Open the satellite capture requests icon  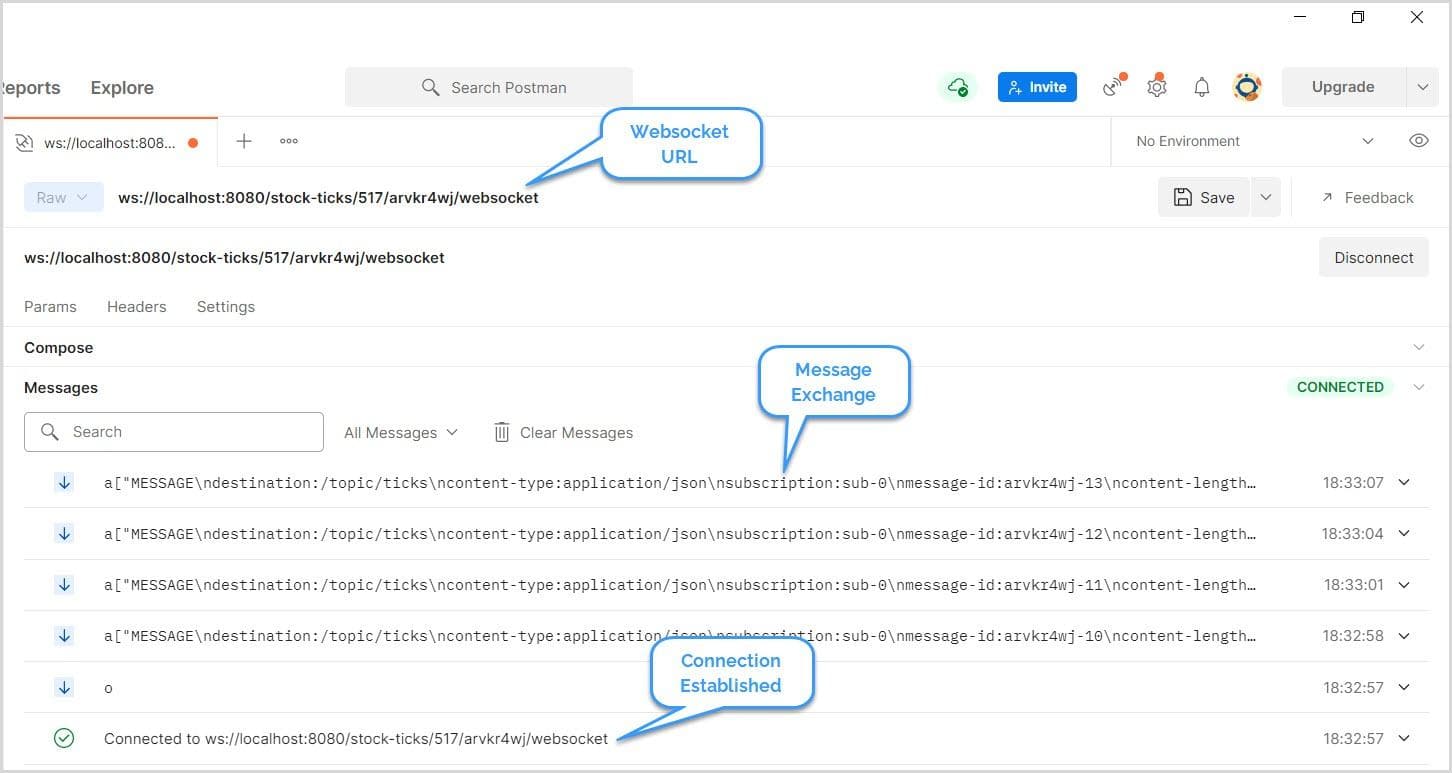pos(1113,87)
